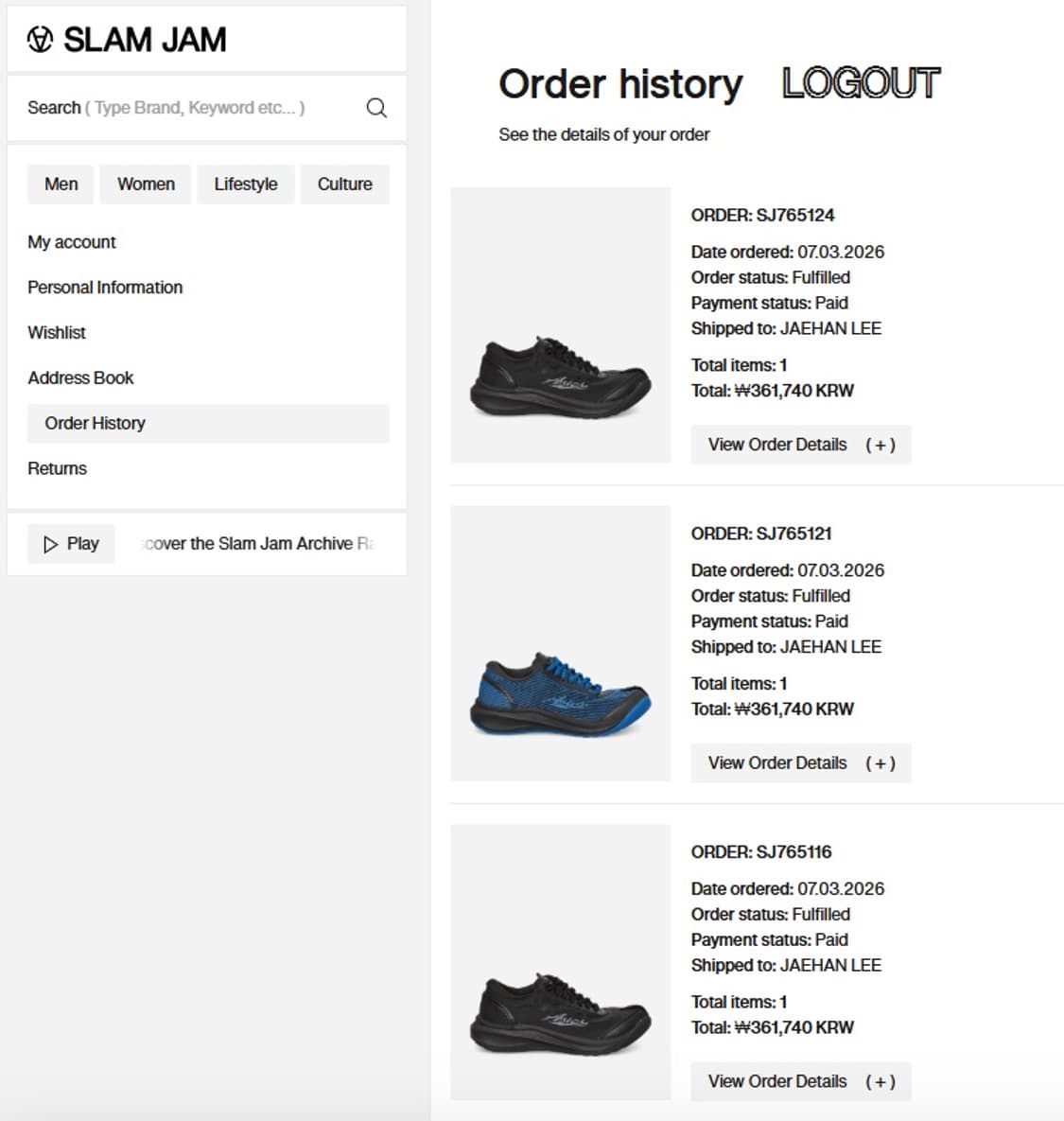This screenshot has height=1121, width=1064.
Task: Go to My account
Action: tap(72, 242)
